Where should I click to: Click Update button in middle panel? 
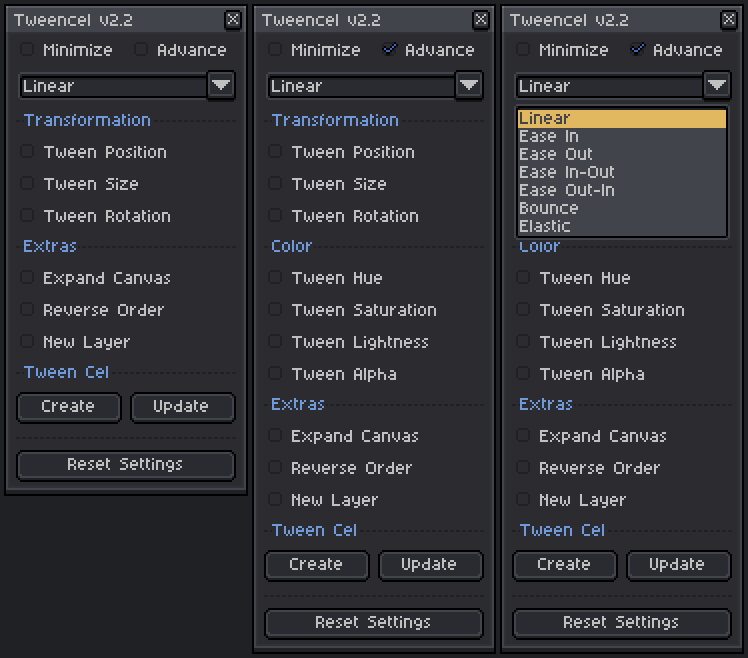coord(430,565)
